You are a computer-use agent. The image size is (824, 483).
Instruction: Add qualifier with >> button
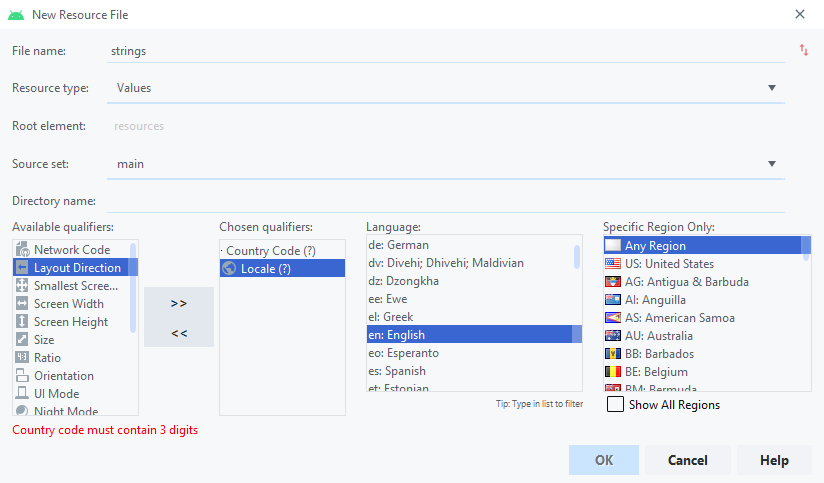click(179, 303)
